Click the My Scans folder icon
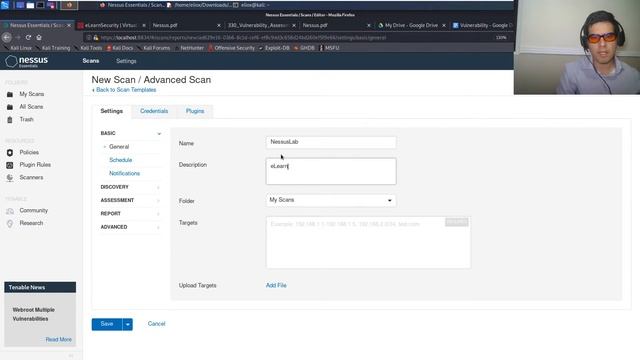This screenshot has width=640, height=360. point(10,94)
